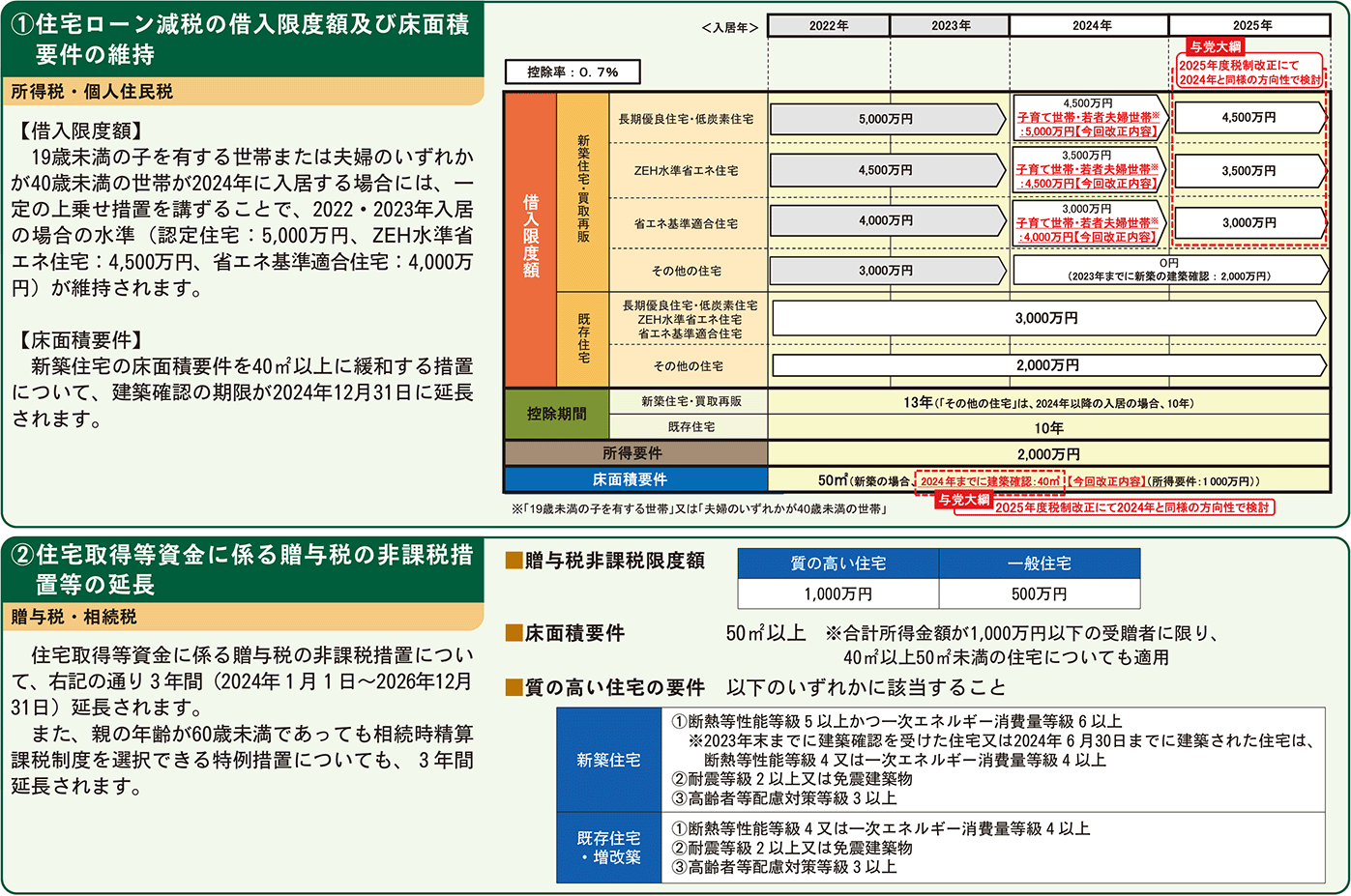Click the vertical 既存住宅 label in 借入限度額
1351x896 pixels.
583,339
